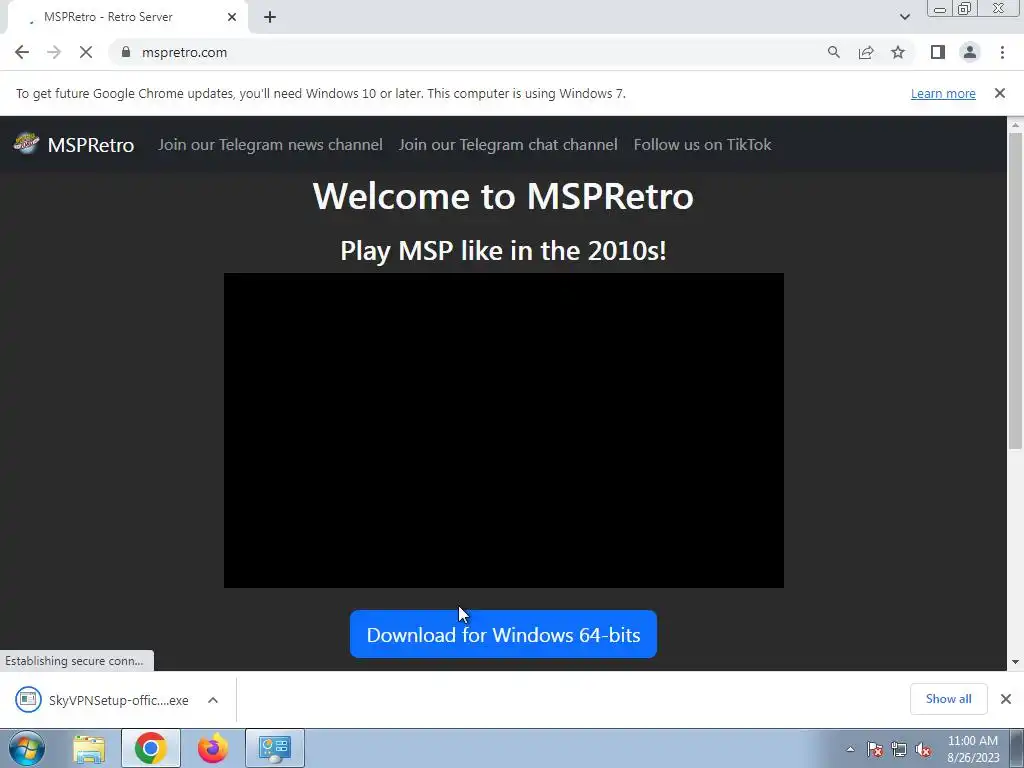This screenshot has height=768, width=1024.
Task: Bookmark this page with the star icon
Action: [x=898, y=52]
